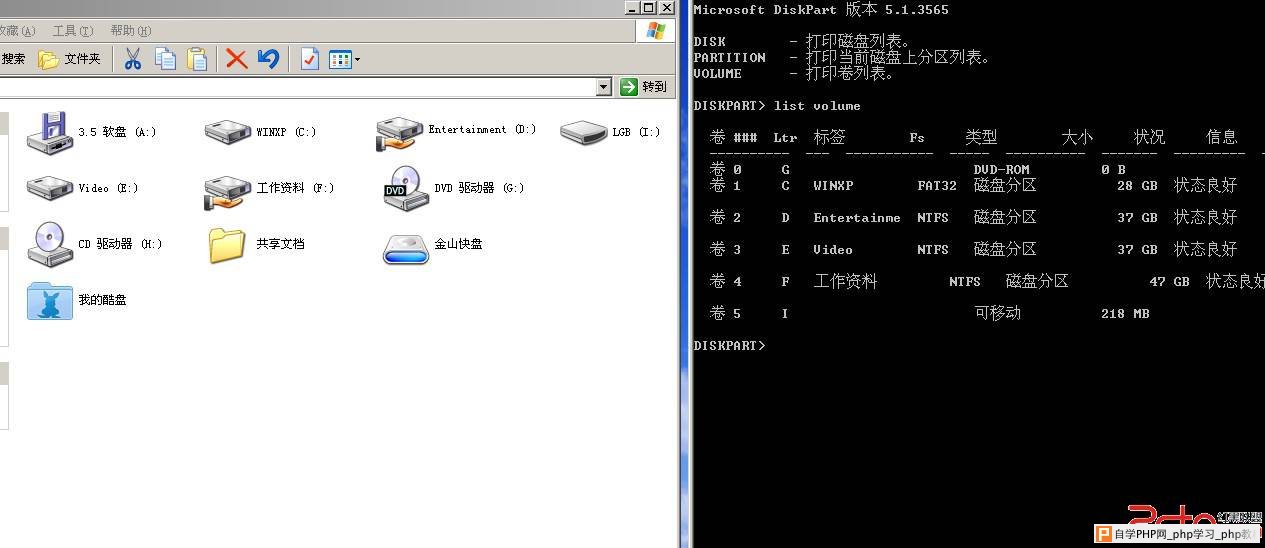Click the Ltr column header in DiskPart
The height and width of the screenshot is (548, 1265).
tap(785, 137)
